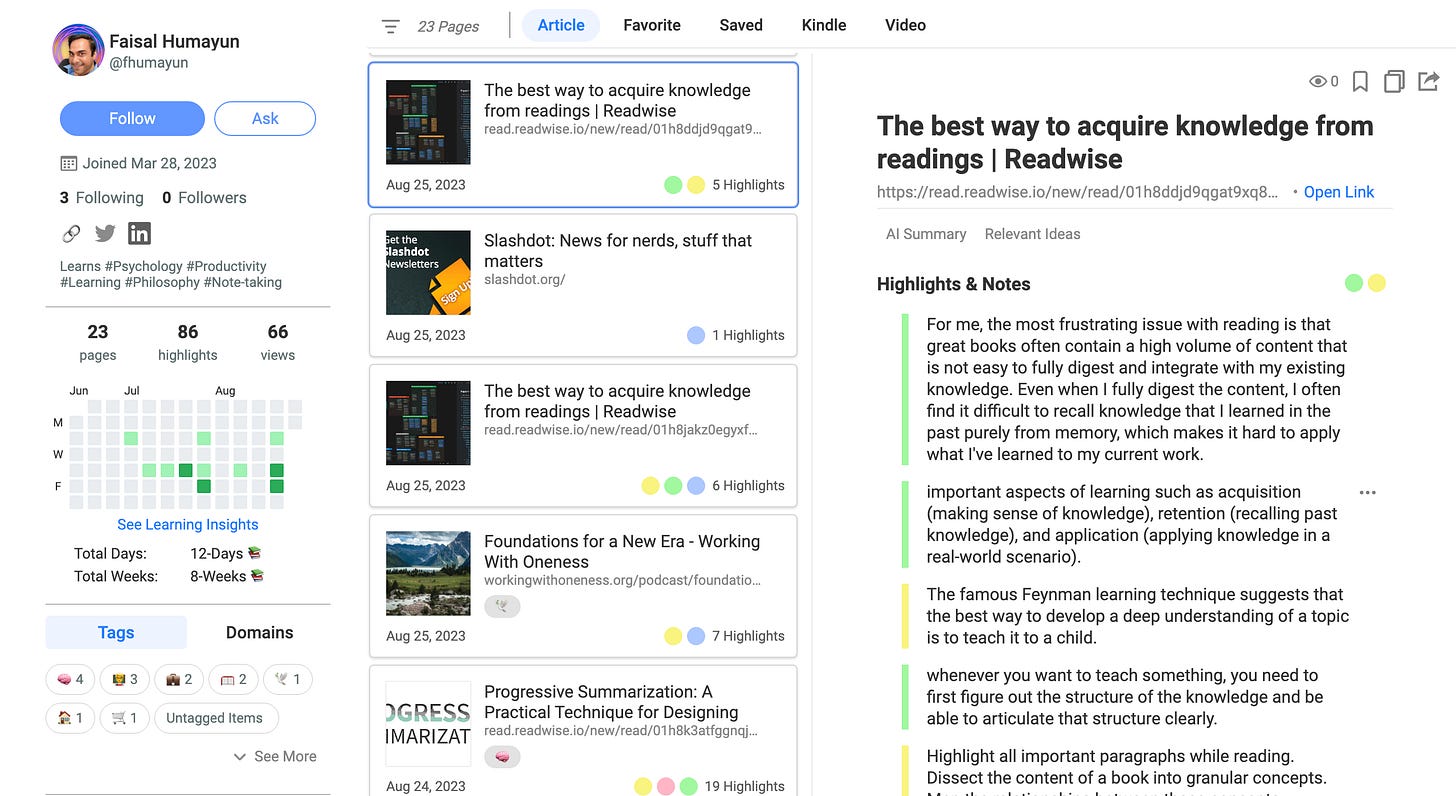Click the calendar icon next to Joined date
This screenshot has width=1456, height=796.
[69, 163]
